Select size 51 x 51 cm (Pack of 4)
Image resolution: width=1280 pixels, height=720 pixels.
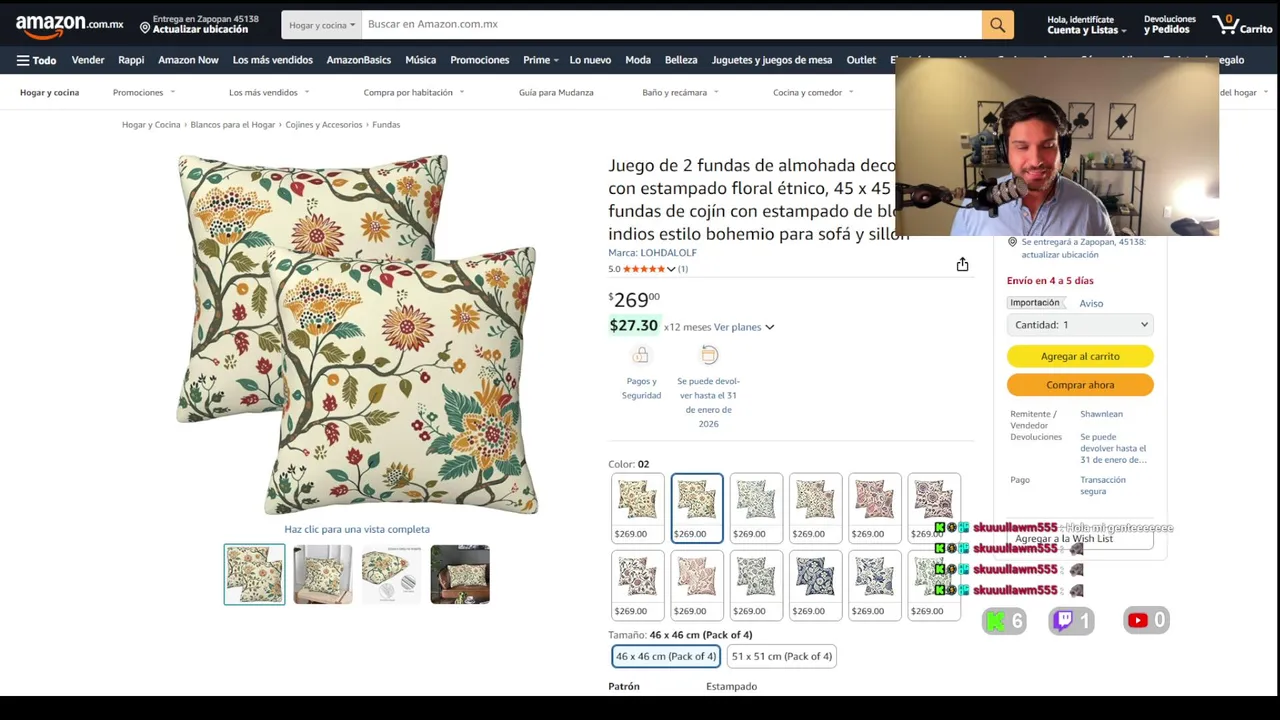point(782,656)
